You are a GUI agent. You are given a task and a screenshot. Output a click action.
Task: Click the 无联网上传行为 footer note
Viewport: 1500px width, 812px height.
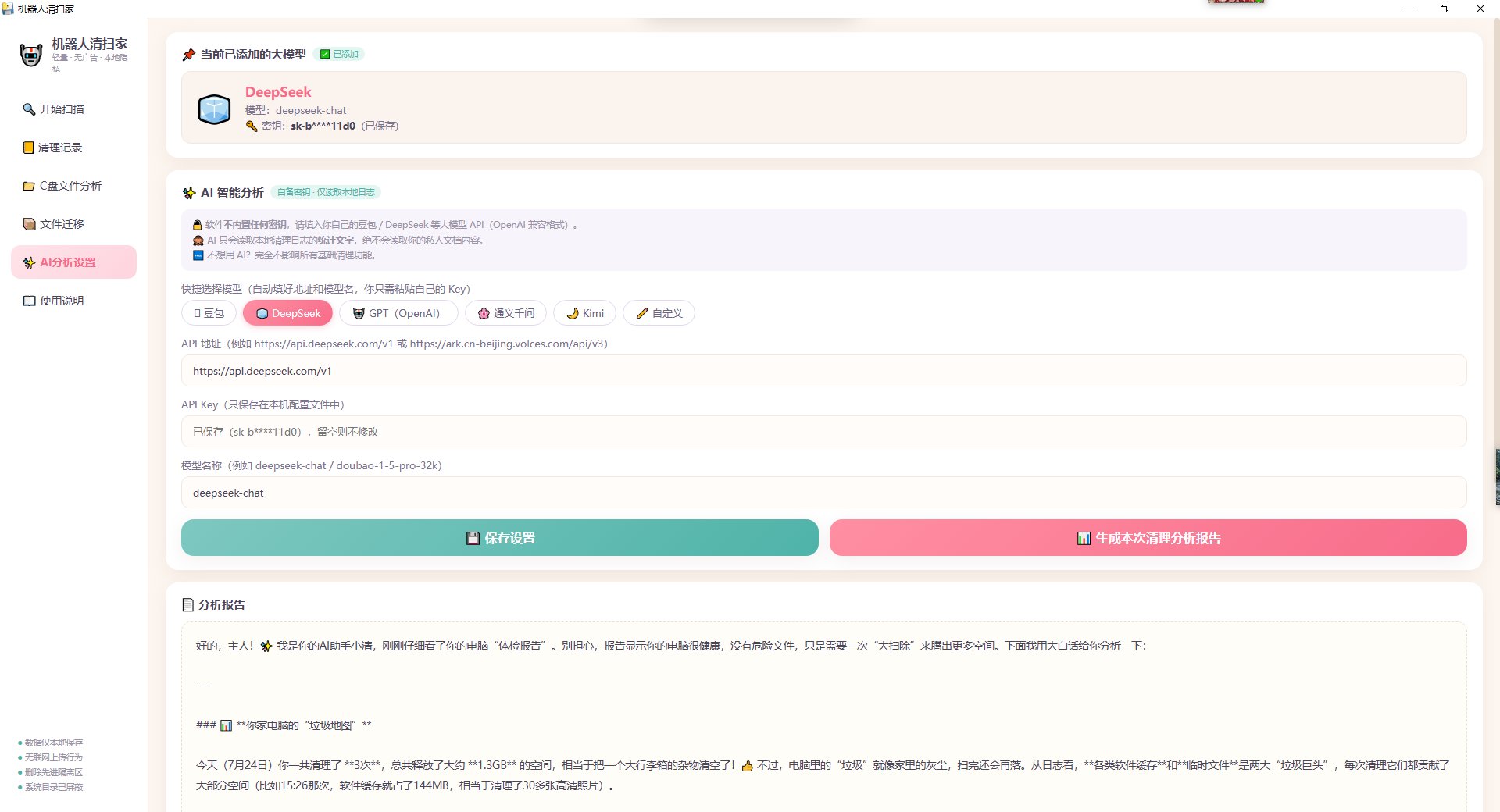coord(53,757)
